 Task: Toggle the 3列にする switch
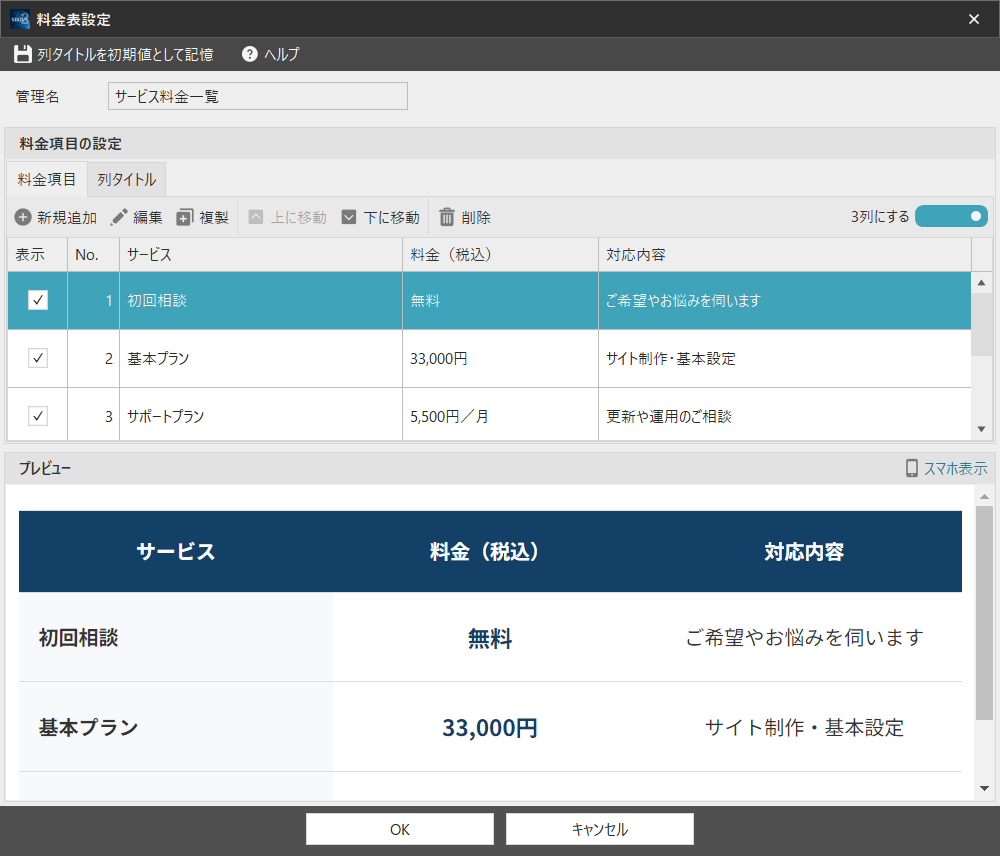tap(951, 216)
